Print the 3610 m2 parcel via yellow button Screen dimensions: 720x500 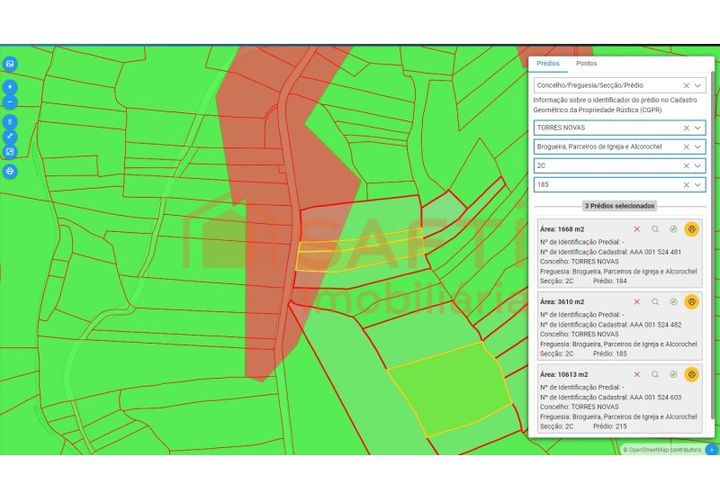[x=692, y=302]
